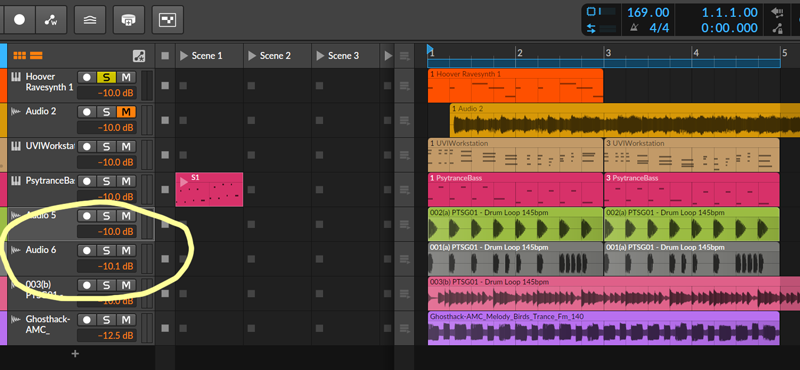Toggle the orange clip launcher grid view icon
This screenshot has height=370, width=800.
click(19, 56)
